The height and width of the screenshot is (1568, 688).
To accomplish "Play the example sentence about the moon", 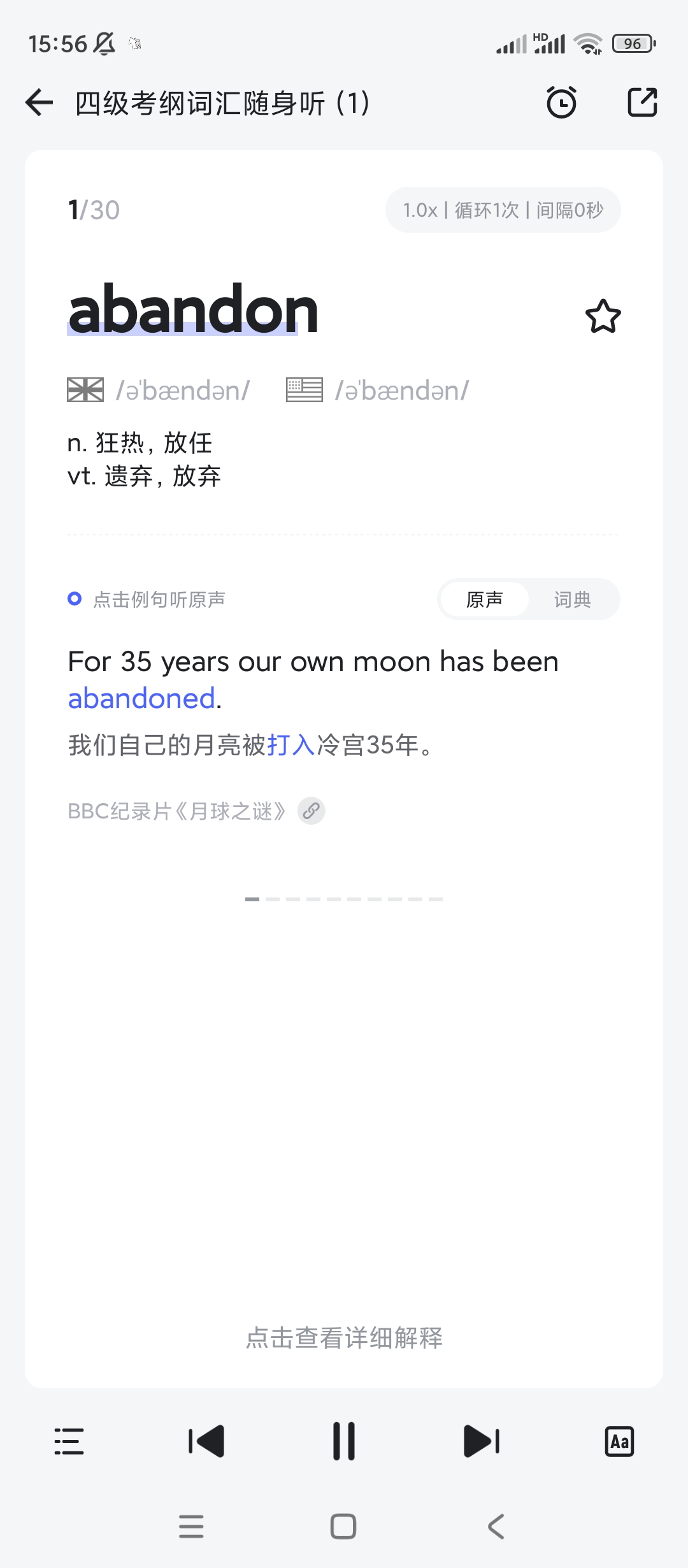I will click(312, 663).
